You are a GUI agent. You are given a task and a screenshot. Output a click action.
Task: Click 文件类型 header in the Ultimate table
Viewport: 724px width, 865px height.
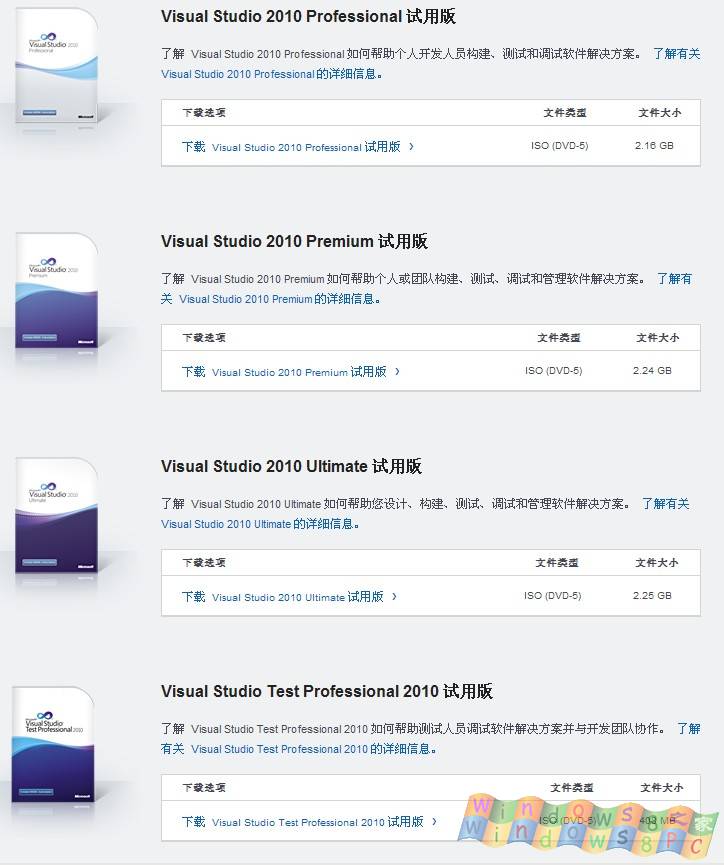point(557,563)
